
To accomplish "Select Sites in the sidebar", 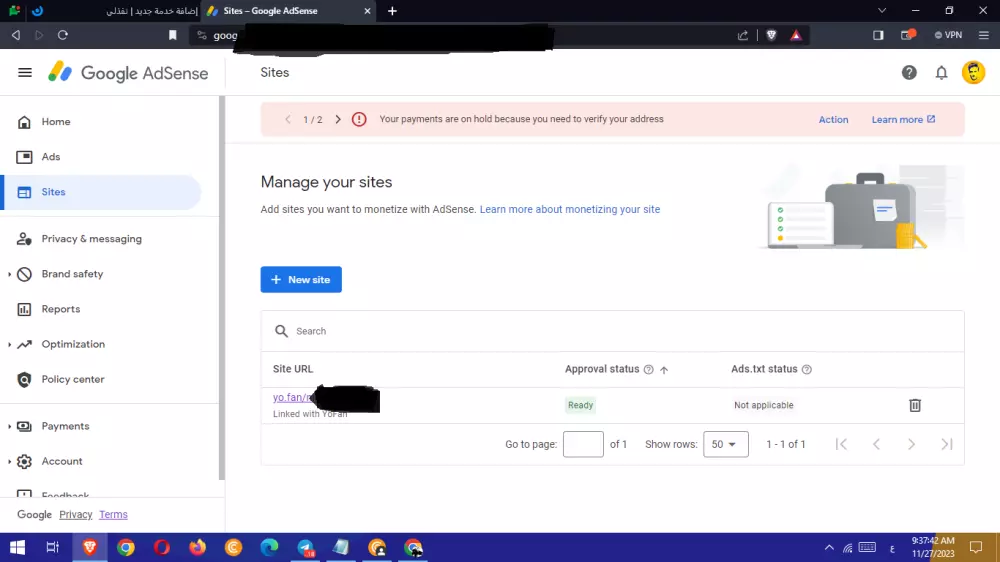I will coord(102,192).
